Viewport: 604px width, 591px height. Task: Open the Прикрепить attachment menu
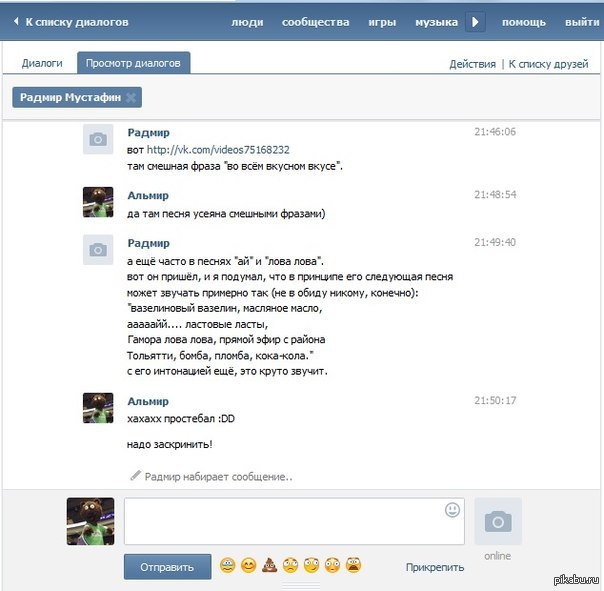point(435,568)
